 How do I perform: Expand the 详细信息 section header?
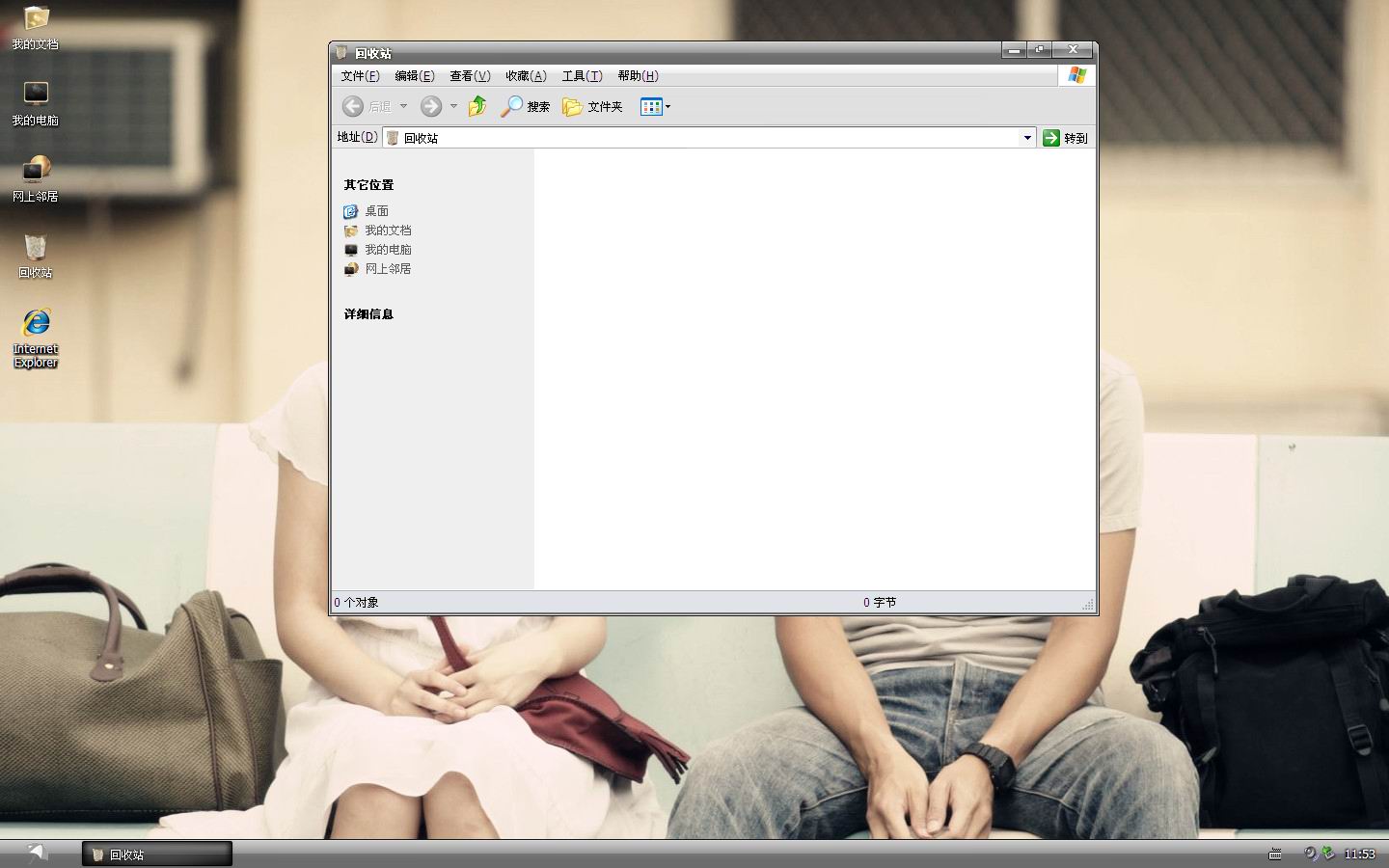click(368, 314)
